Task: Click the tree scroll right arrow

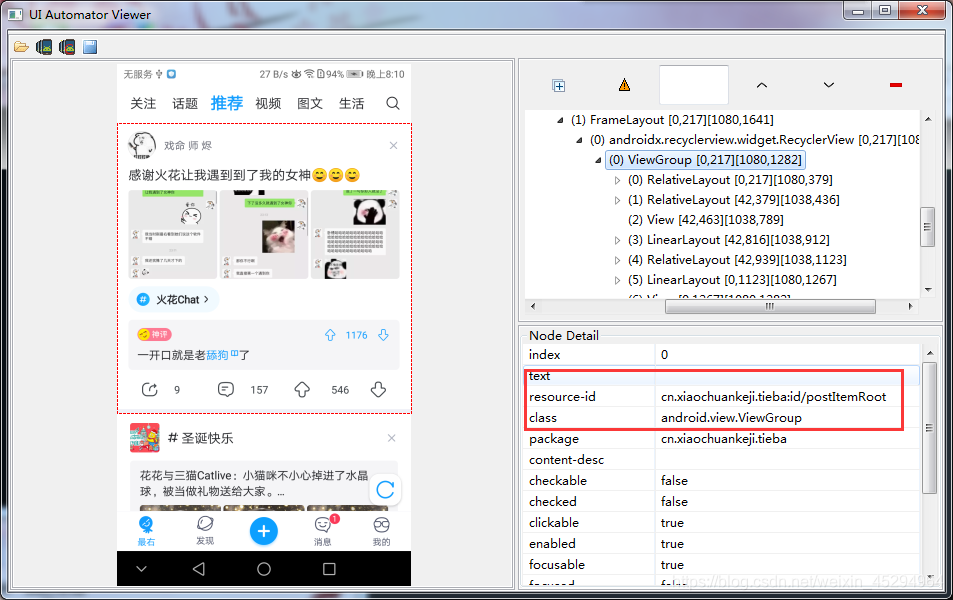Action: [x=910, y=306]
